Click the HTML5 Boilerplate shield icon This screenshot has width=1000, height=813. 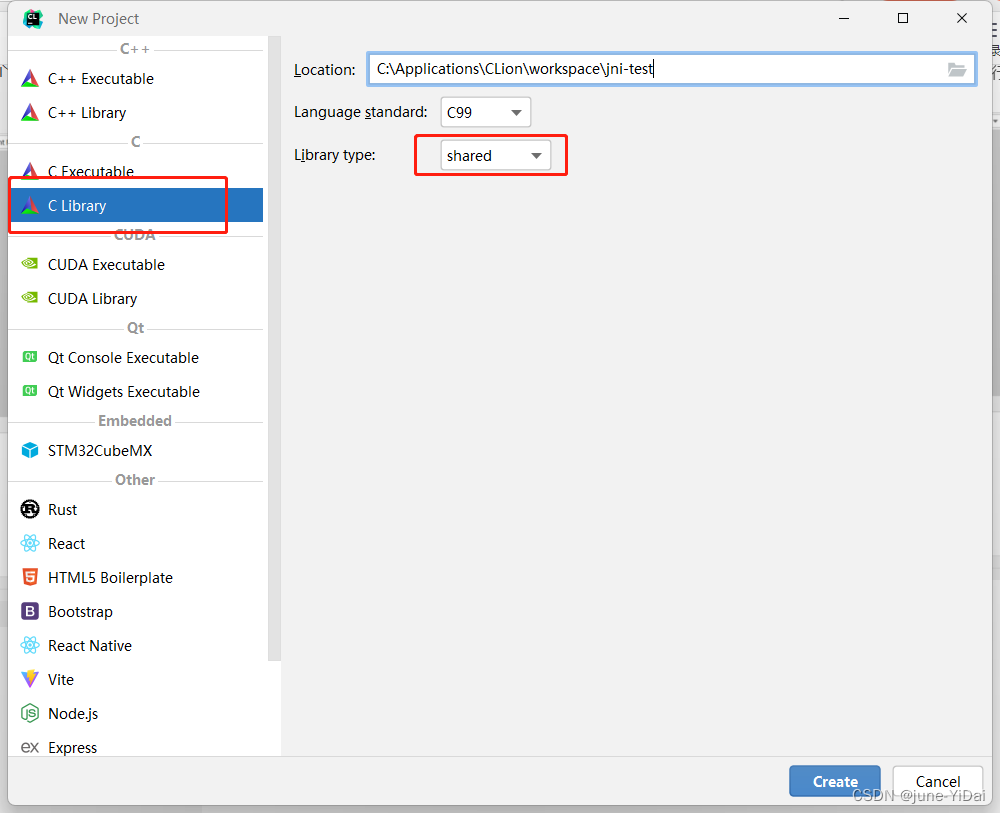[x=30, y=577]
